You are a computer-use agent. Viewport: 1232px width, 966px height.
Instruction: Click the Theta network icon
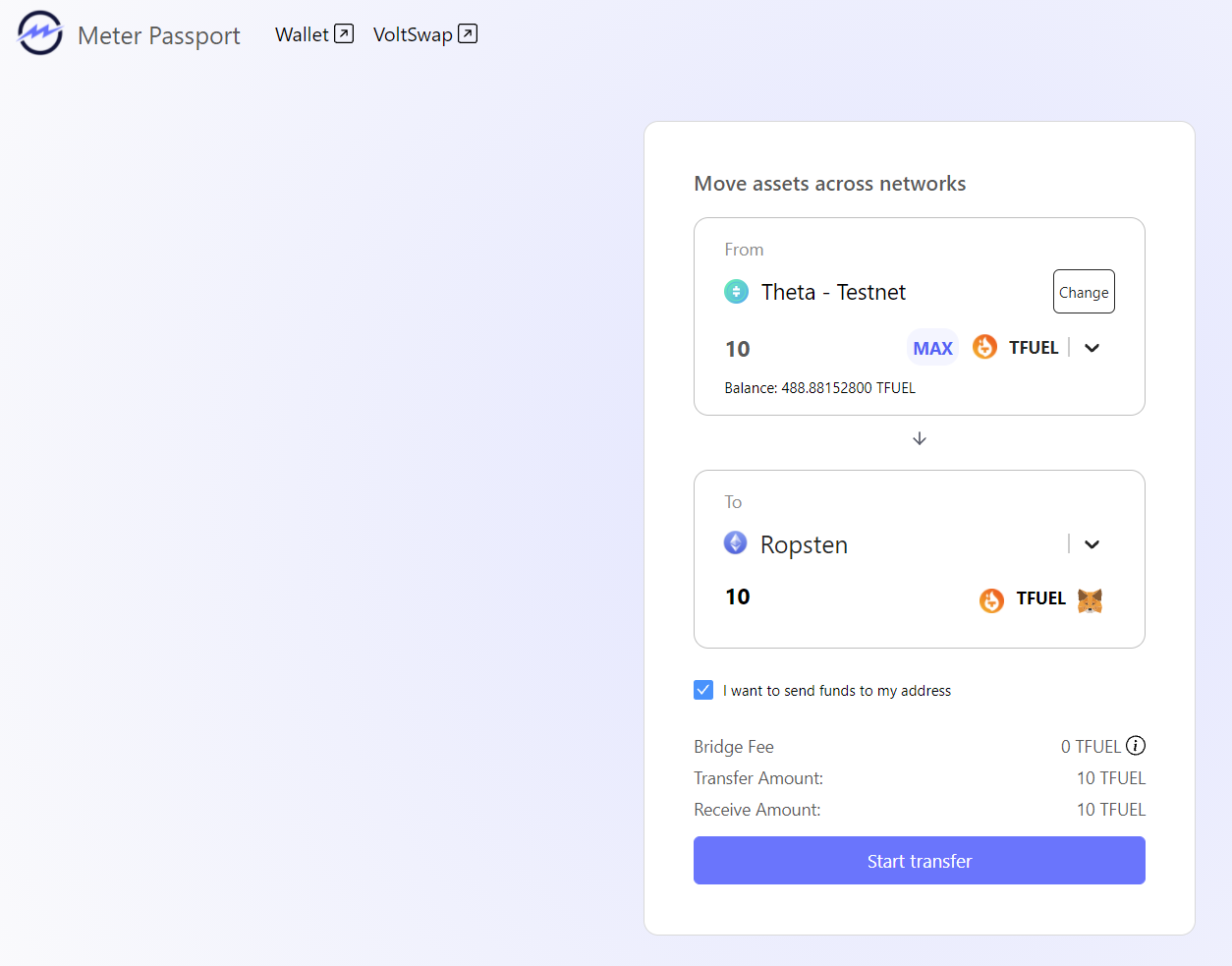(736, 292)
